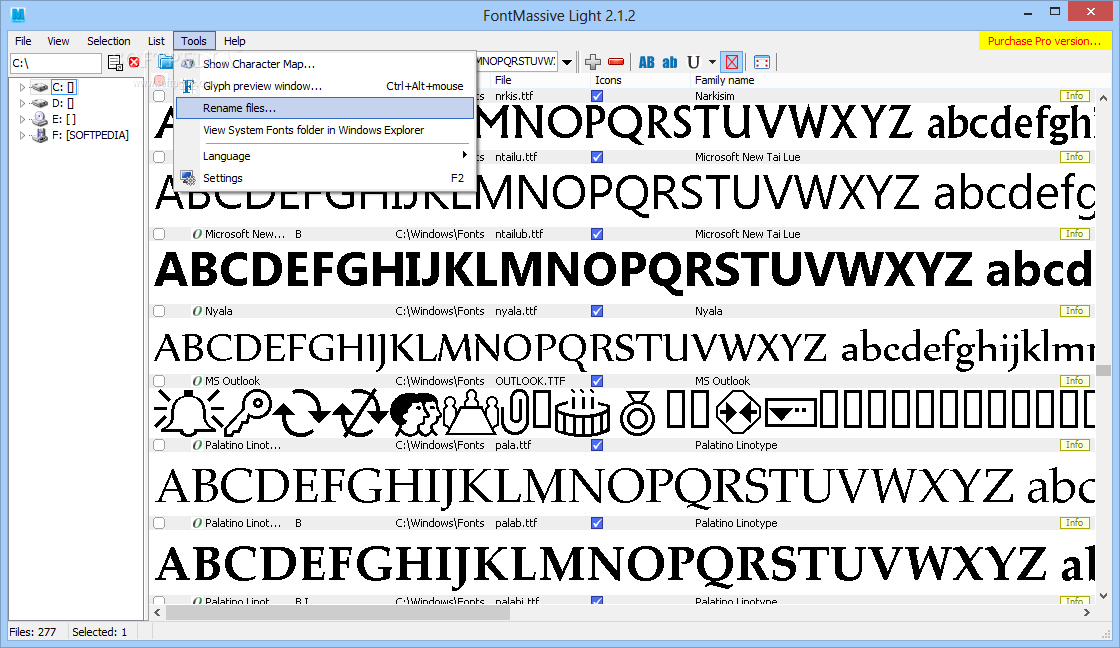Viewport: 1120px width, 648px height.
Task: Click the OpenType icon of Microsoft New Tai Lue bold
Action: pos(197,234)
